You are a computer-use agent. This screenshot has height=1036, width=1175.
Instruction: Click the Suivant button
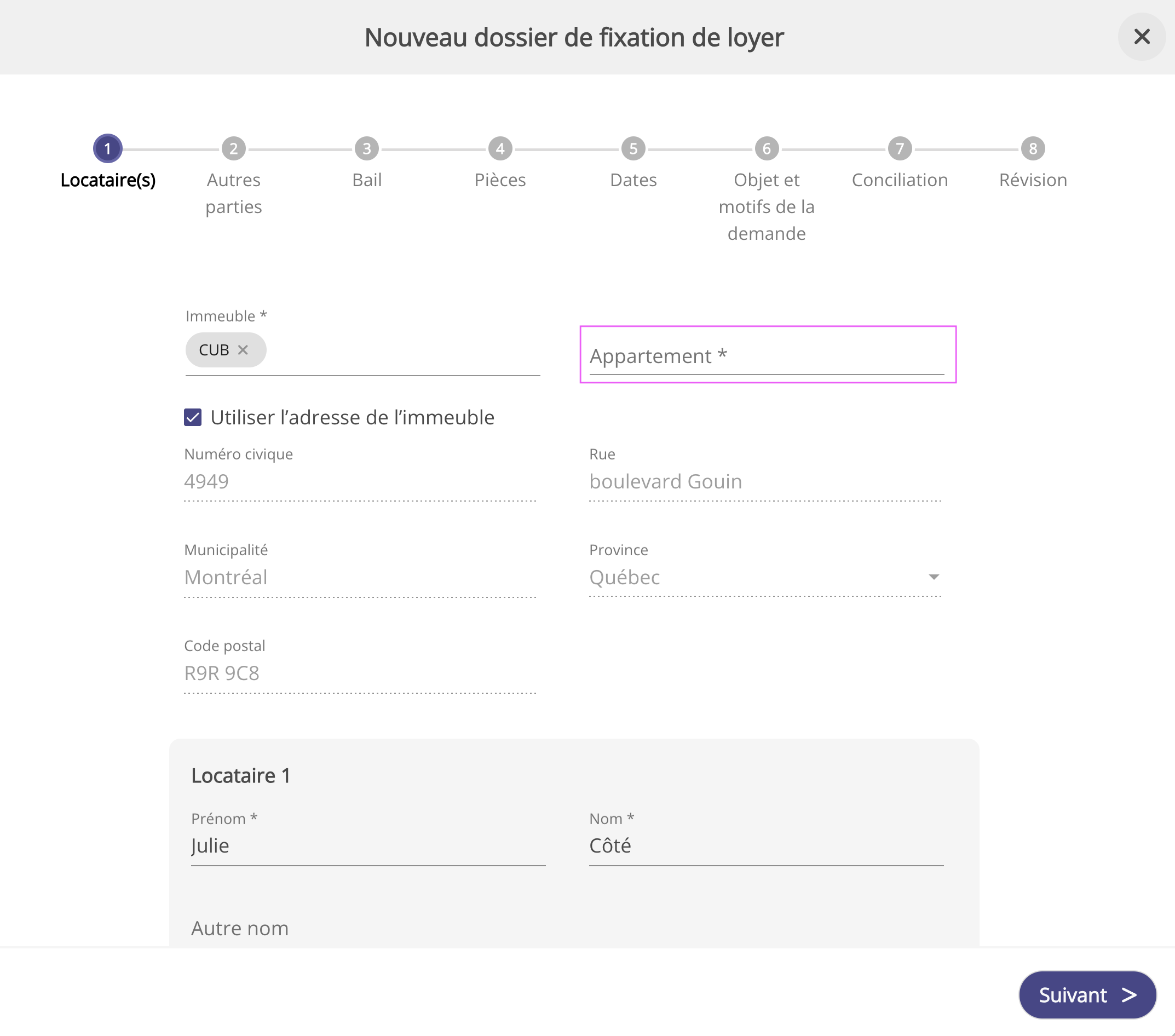[x=1086, y=994]
